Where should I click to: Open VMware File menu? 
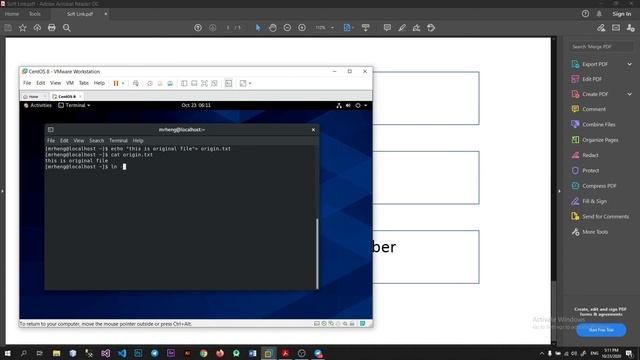27,83
